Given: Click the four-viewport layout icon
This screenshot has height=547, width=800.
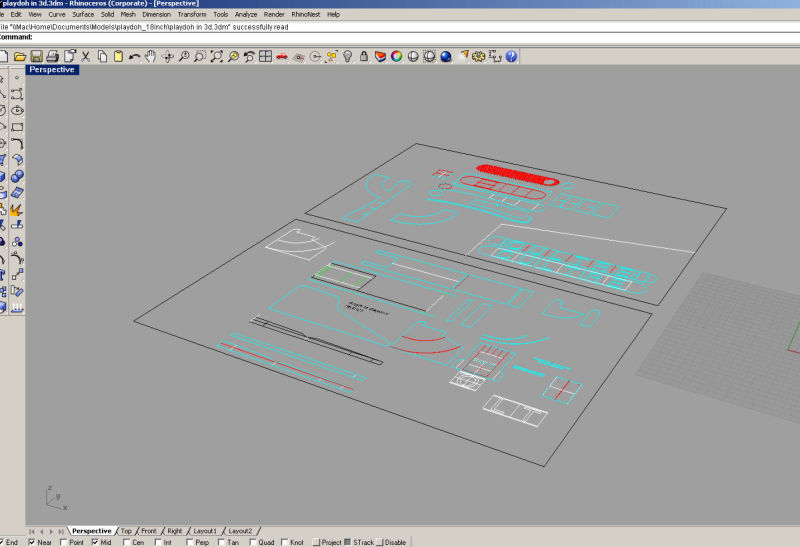Looking at the screenshot, I should click(265, 57).
